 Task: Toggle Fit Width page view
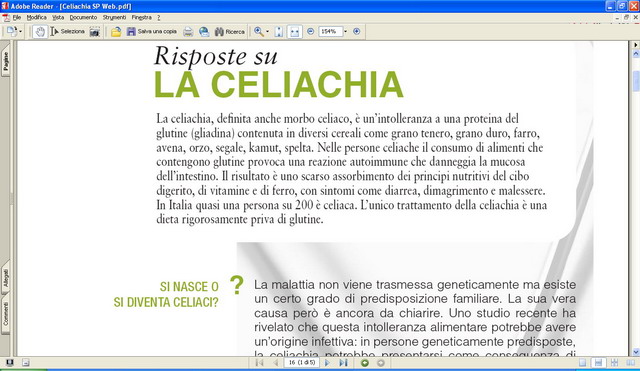[294, 32]
